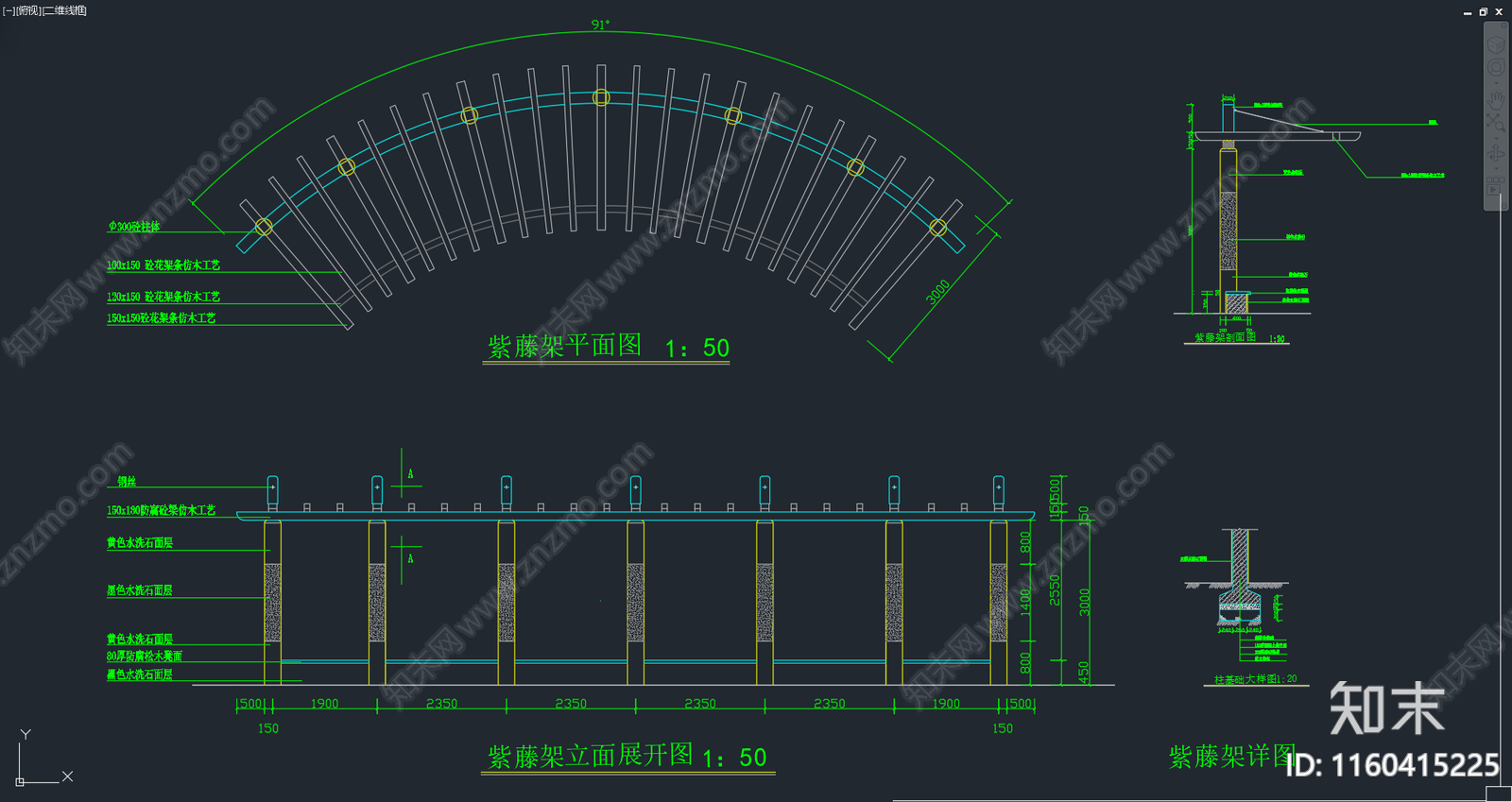Activate the Orbit tool
The image size is (1512, 802).
(x=1496, y=153)
